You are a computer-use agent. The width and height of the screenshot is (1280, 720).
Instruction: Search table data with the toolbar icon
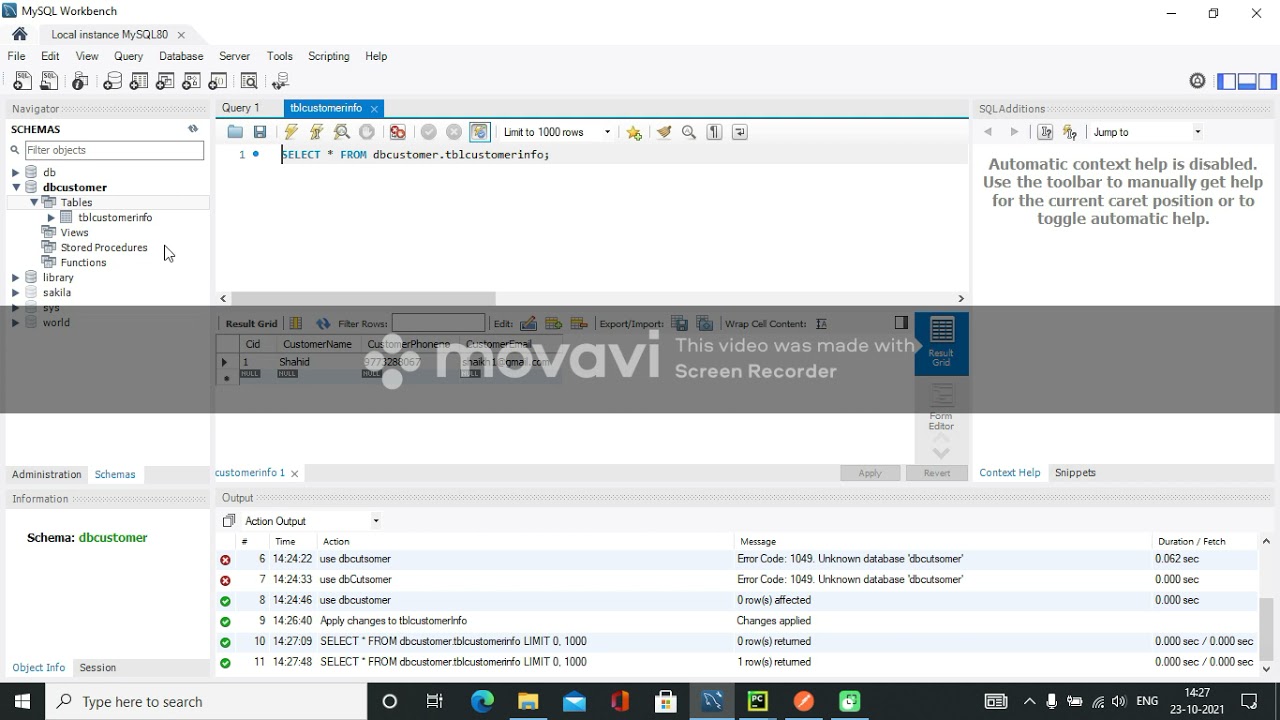coord(249,81)
